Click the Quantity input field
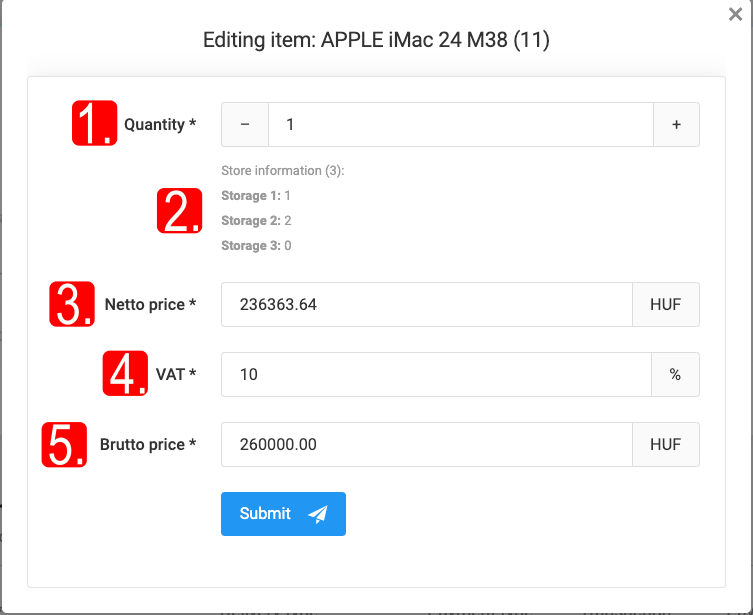Viewport: 753px width, 615px height. tap(461, 124)
